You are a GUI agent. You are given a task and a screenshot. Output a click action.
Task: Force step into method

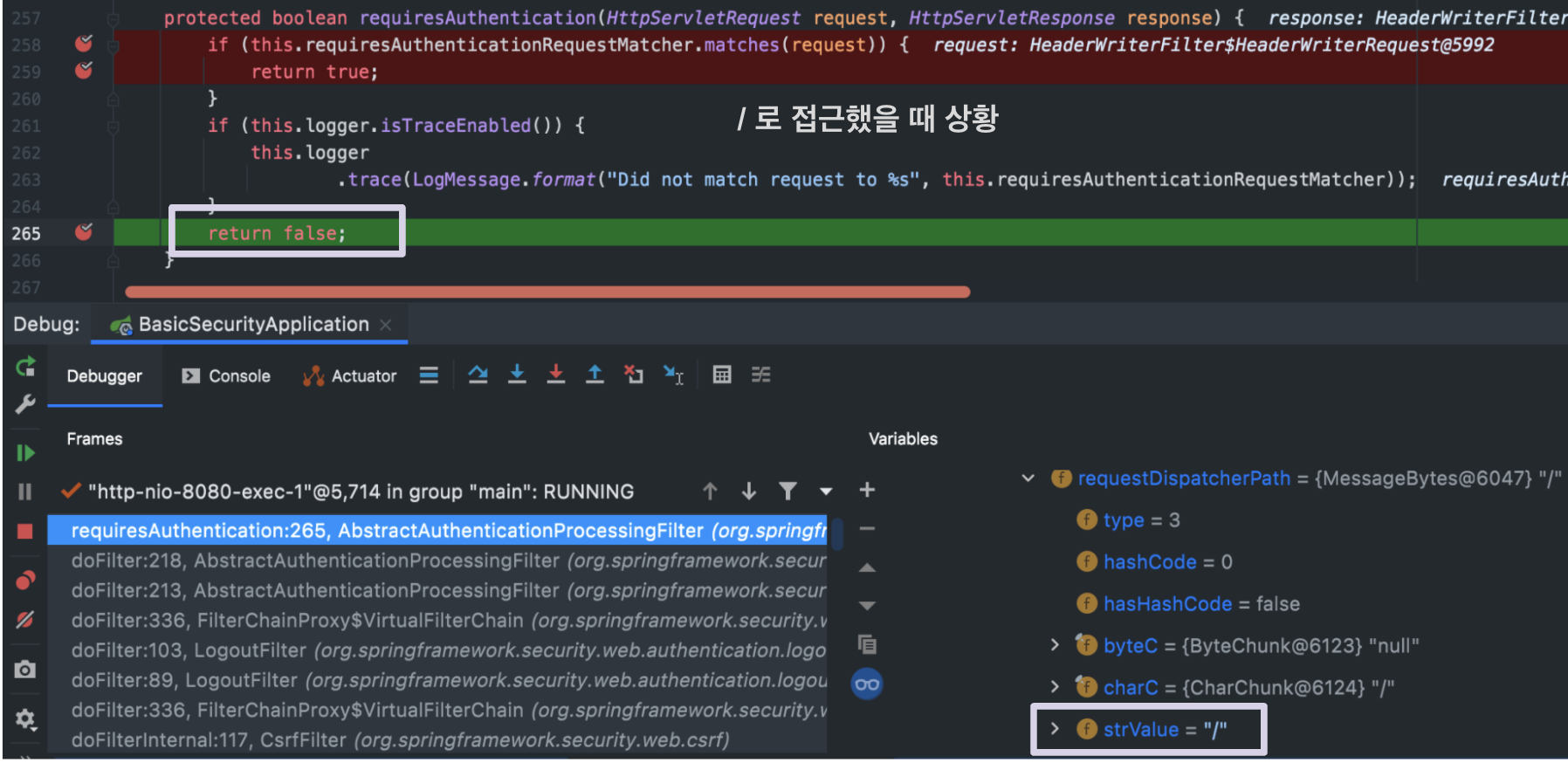tap(555, 375)
